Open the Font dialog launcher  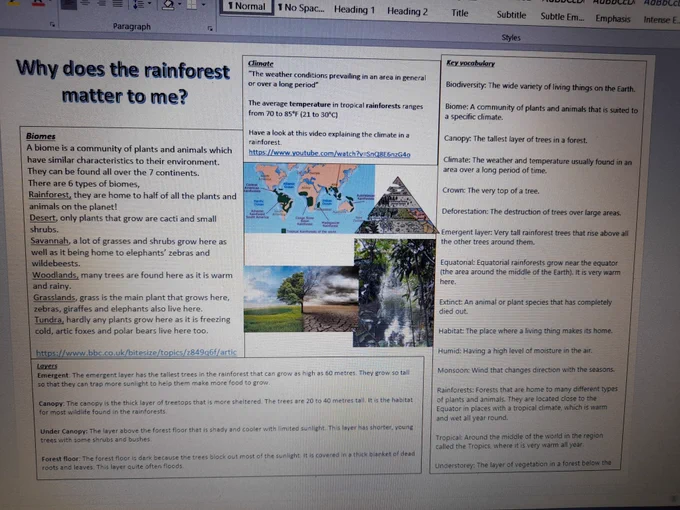tap(52, 24)
